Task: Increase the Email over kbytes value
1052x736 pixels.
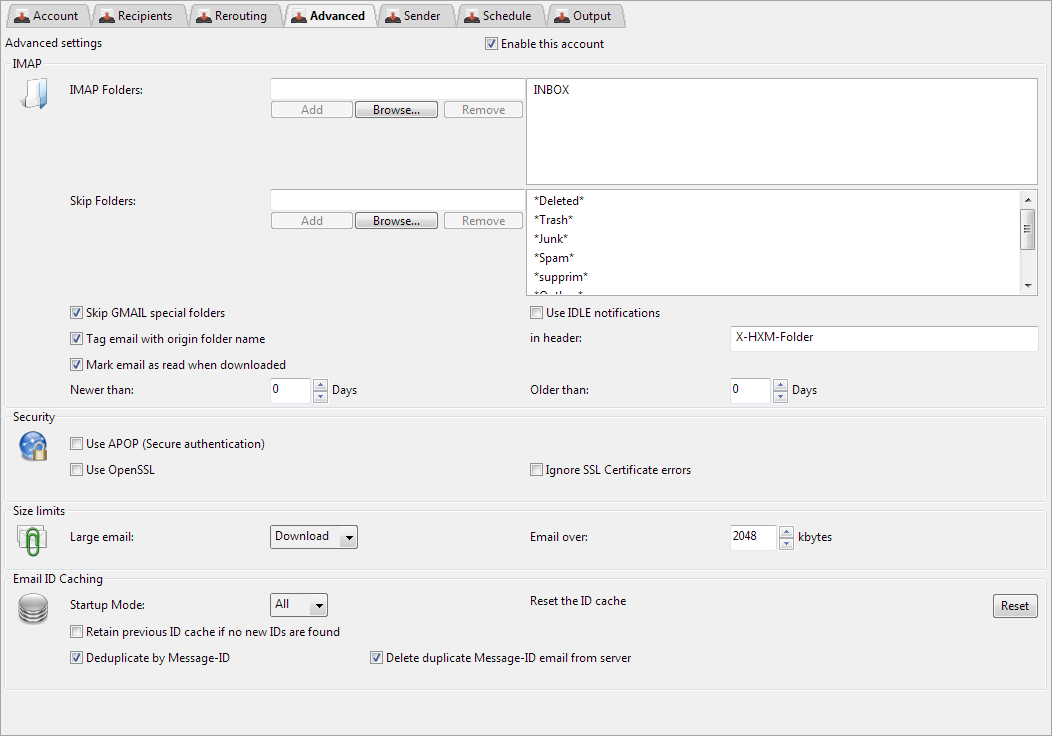Action: tap(786, 531)
